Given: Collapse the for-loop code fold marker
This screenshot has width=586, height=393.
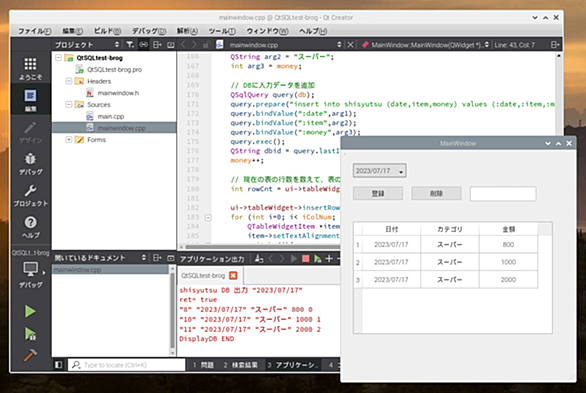Looking at the screenshot, I should point(208,217).
